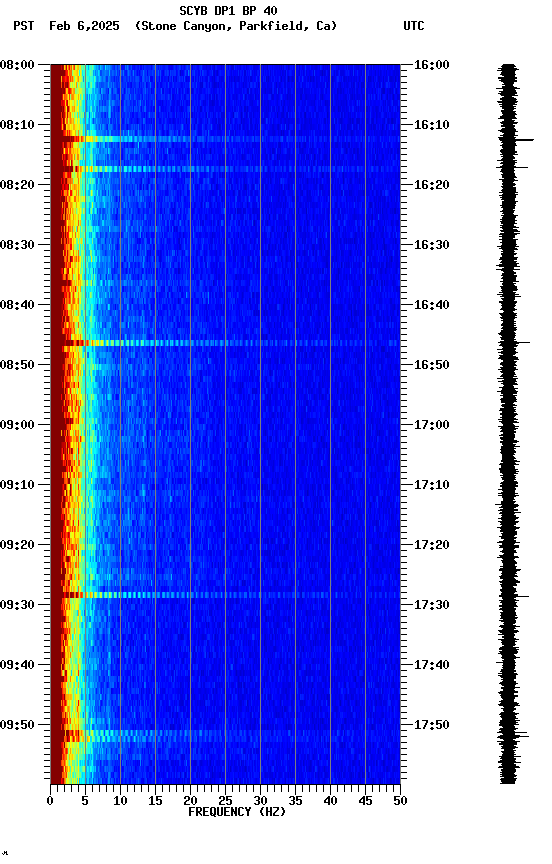Click the 40 frequency axis tick label
Viewport: 552px width, 864px height.
coord(331,801)
